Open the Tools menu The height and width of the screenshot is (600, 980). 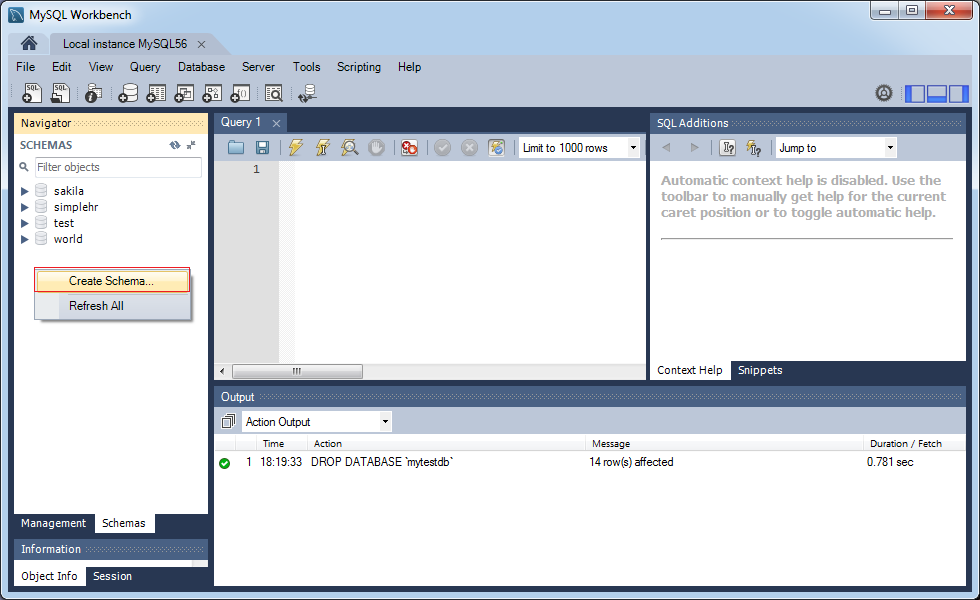click(306, 66)
